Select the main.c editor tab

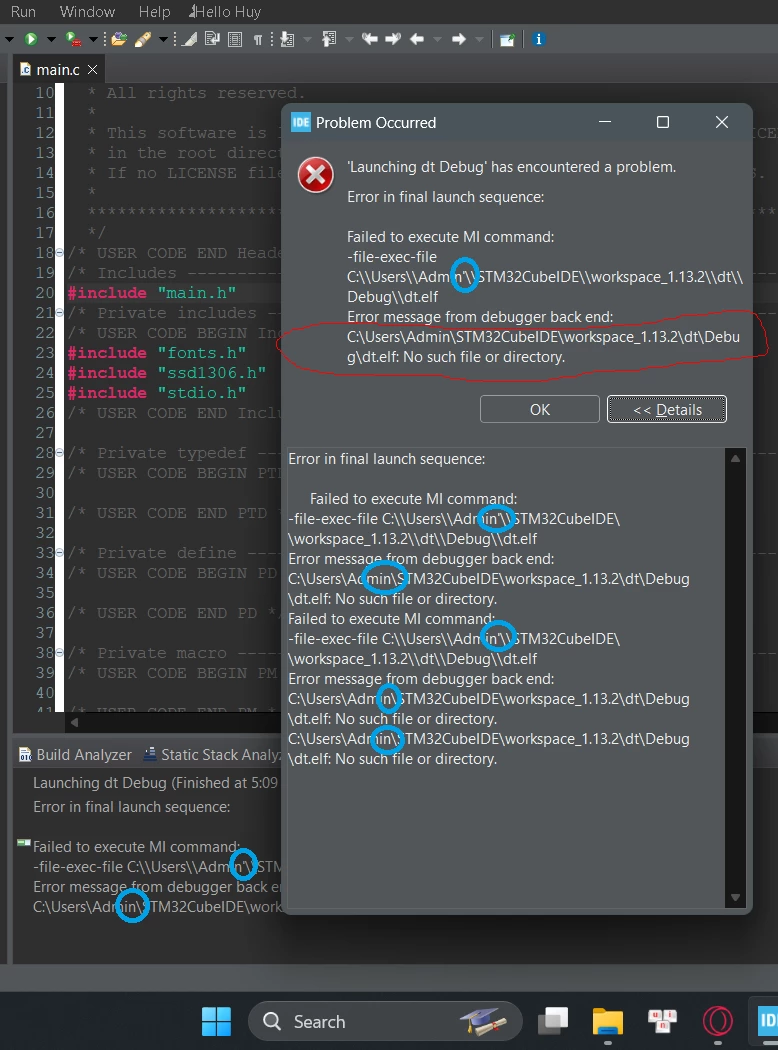58,70
